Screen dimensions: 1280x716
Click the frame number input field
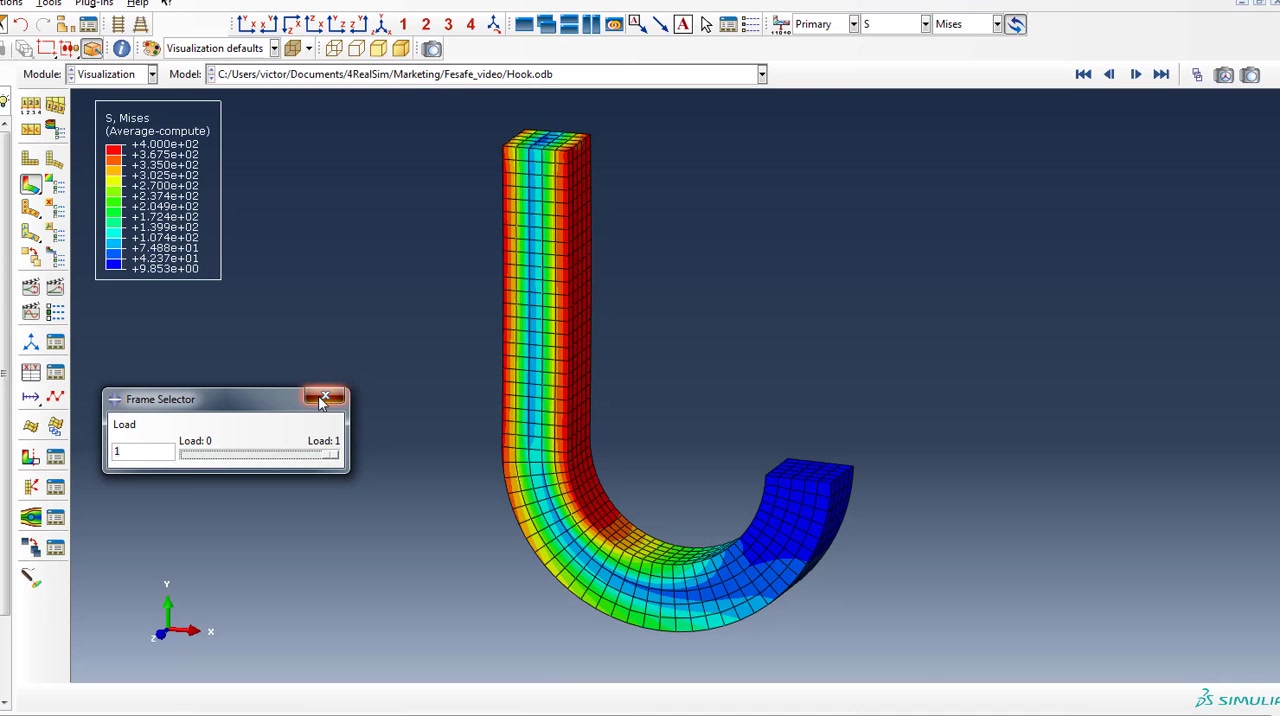pyautogui.click(x=142, y=453)
